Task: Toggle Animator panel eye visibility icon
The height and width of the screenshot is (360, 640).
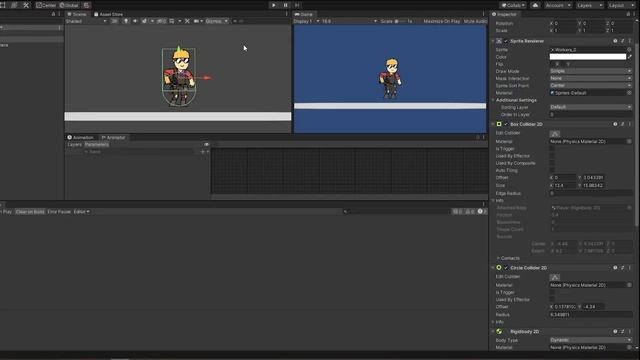Action: [x=207, y=144]
